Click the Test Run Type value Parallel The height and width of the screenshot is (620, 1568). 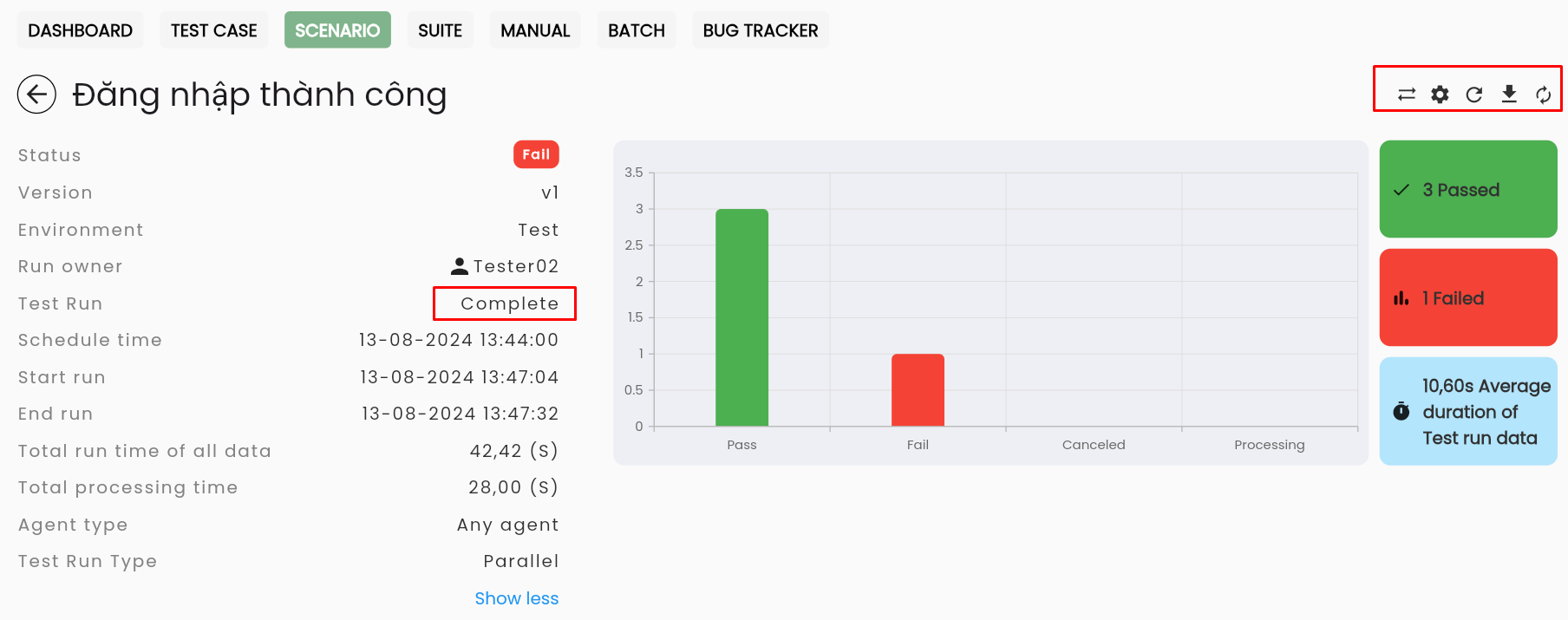[x=521, y=561]
